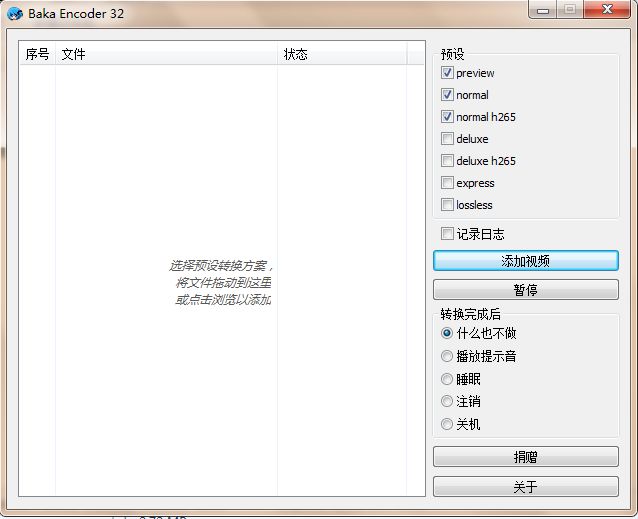
Task: Minimize the Baka Encoder window
Action: (543, 10)
